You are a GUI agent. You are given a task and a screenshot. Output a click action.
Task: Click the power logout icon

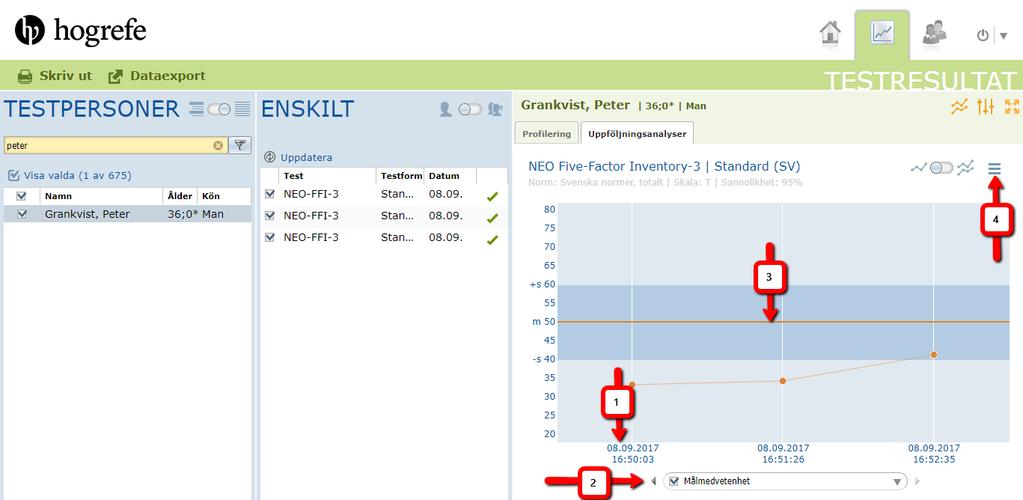point(983,35)
